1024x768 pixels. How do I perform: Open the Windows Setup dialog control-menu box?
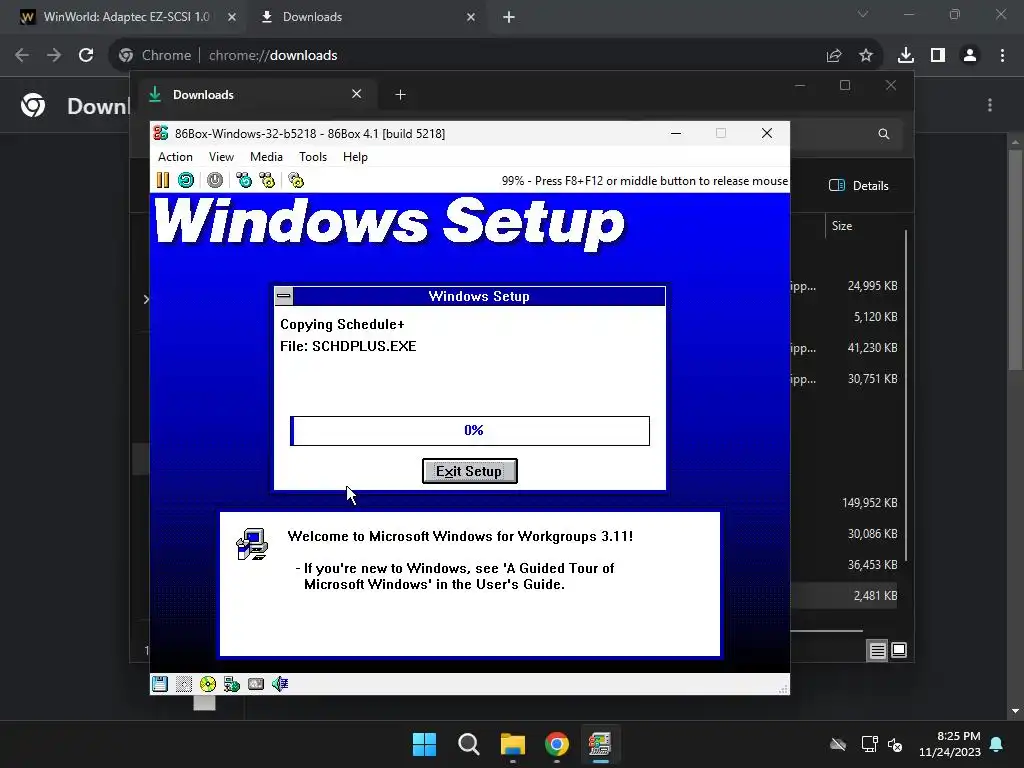tap(283, 296)
